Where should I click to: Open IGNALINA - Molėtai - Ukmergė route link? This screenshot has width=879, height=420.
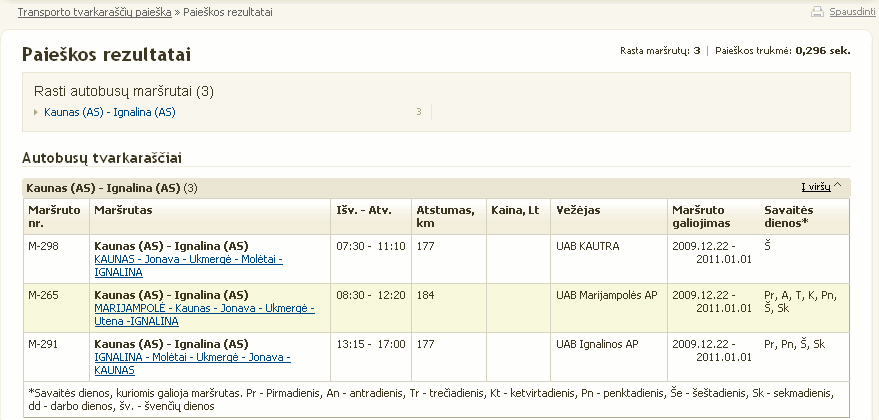pyautogui.click(x=192, y=364)
